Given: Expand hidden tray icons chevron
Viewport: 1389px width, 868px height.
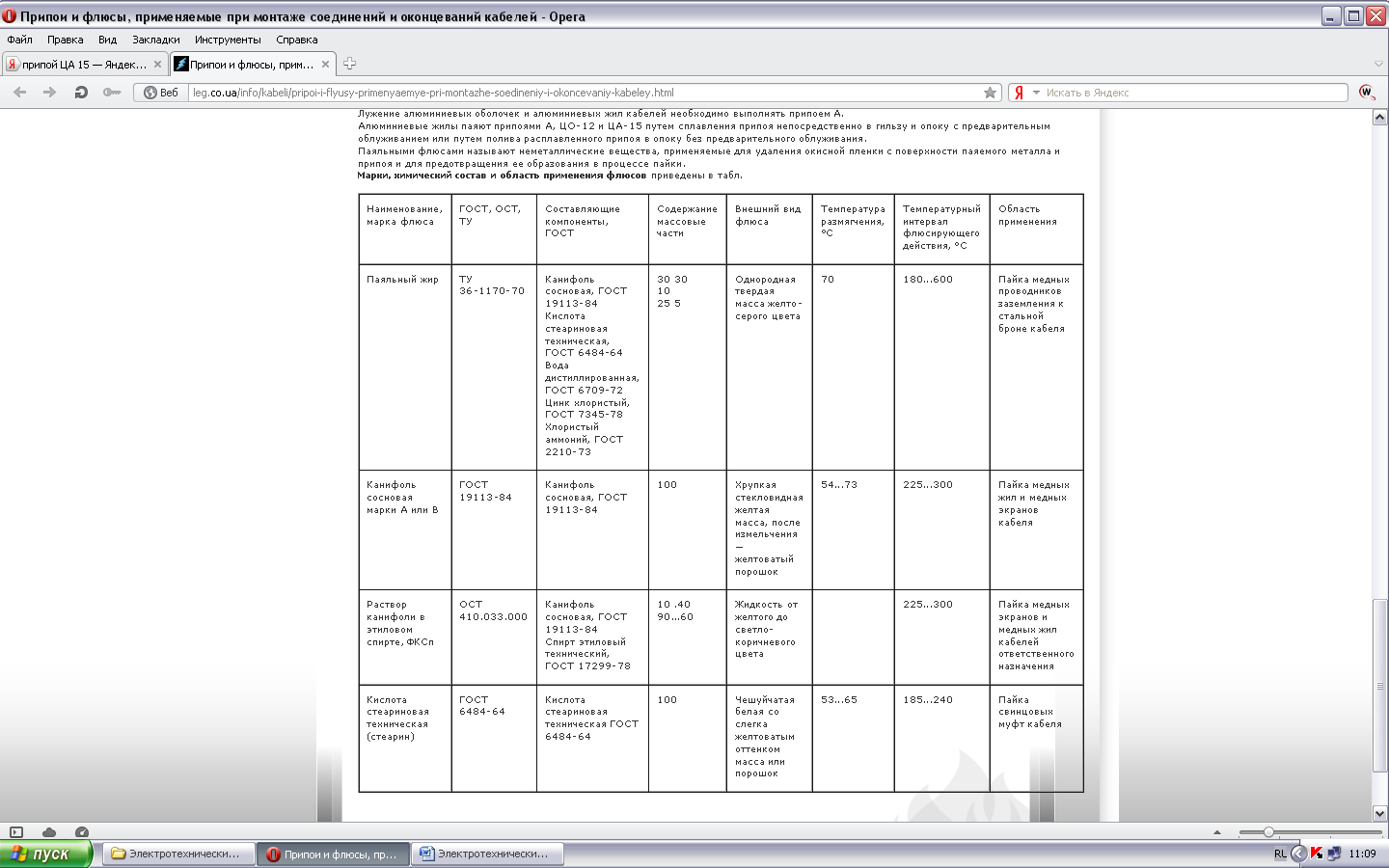Looking at the screenshot, I should point(1299,854).
